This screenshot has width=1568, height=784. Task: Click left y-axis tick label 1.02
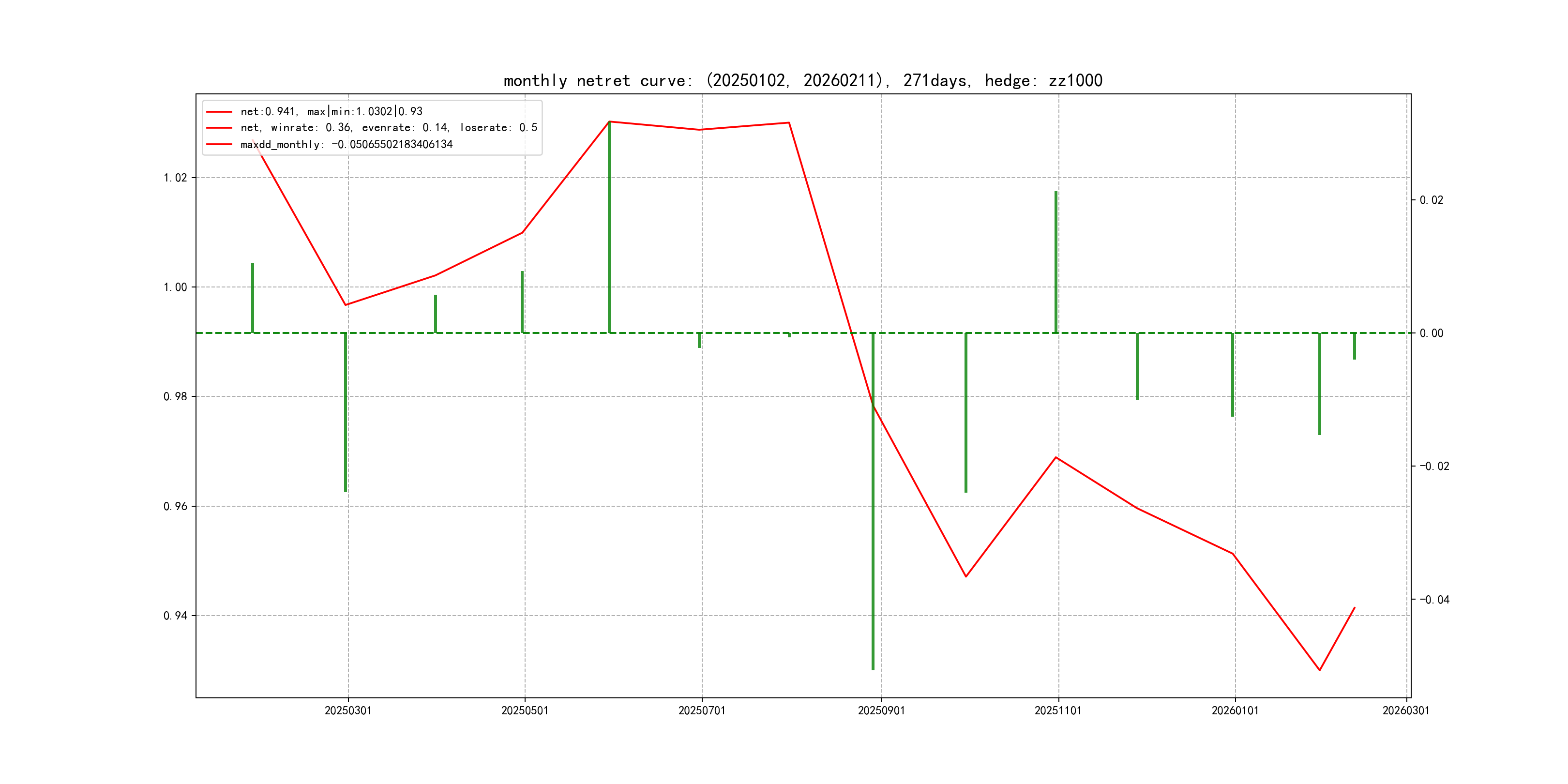175,178
